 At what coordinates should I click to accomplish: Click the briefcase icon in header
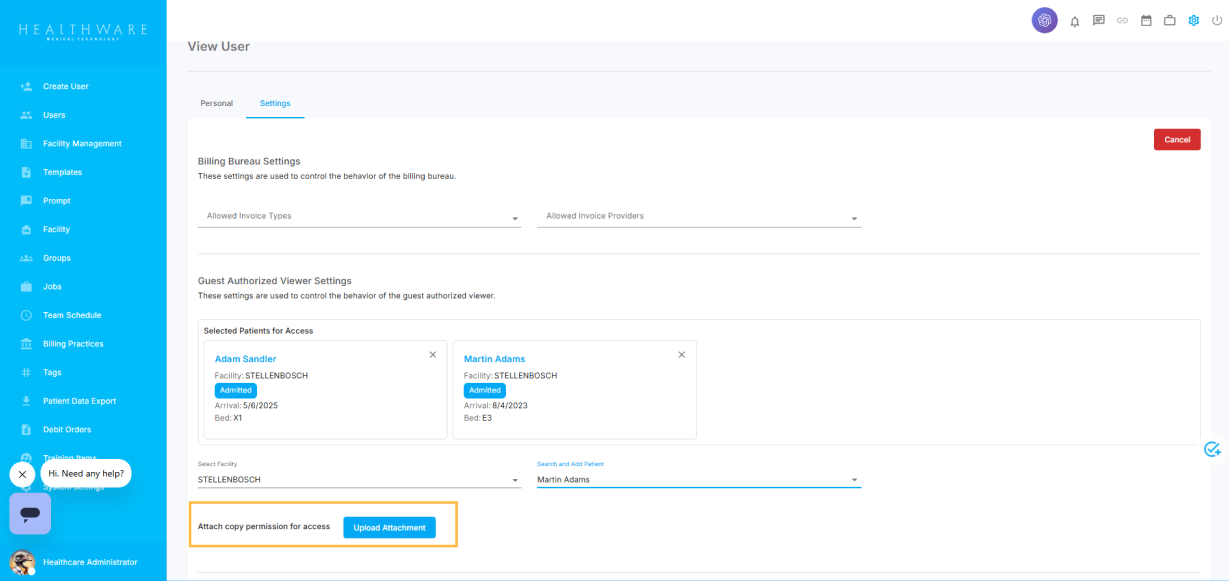(1169, 20)
